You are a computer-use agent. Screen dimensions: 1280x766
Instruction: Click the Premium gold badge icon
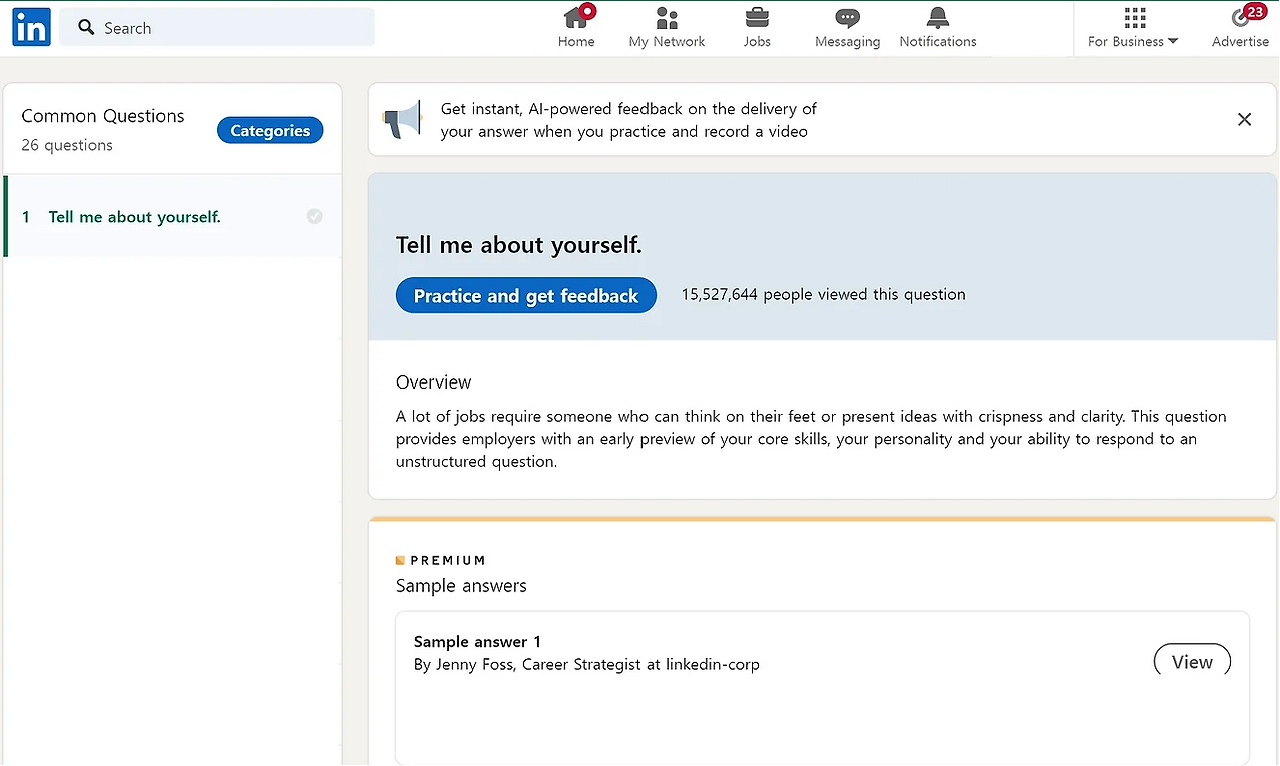(400, 561)
